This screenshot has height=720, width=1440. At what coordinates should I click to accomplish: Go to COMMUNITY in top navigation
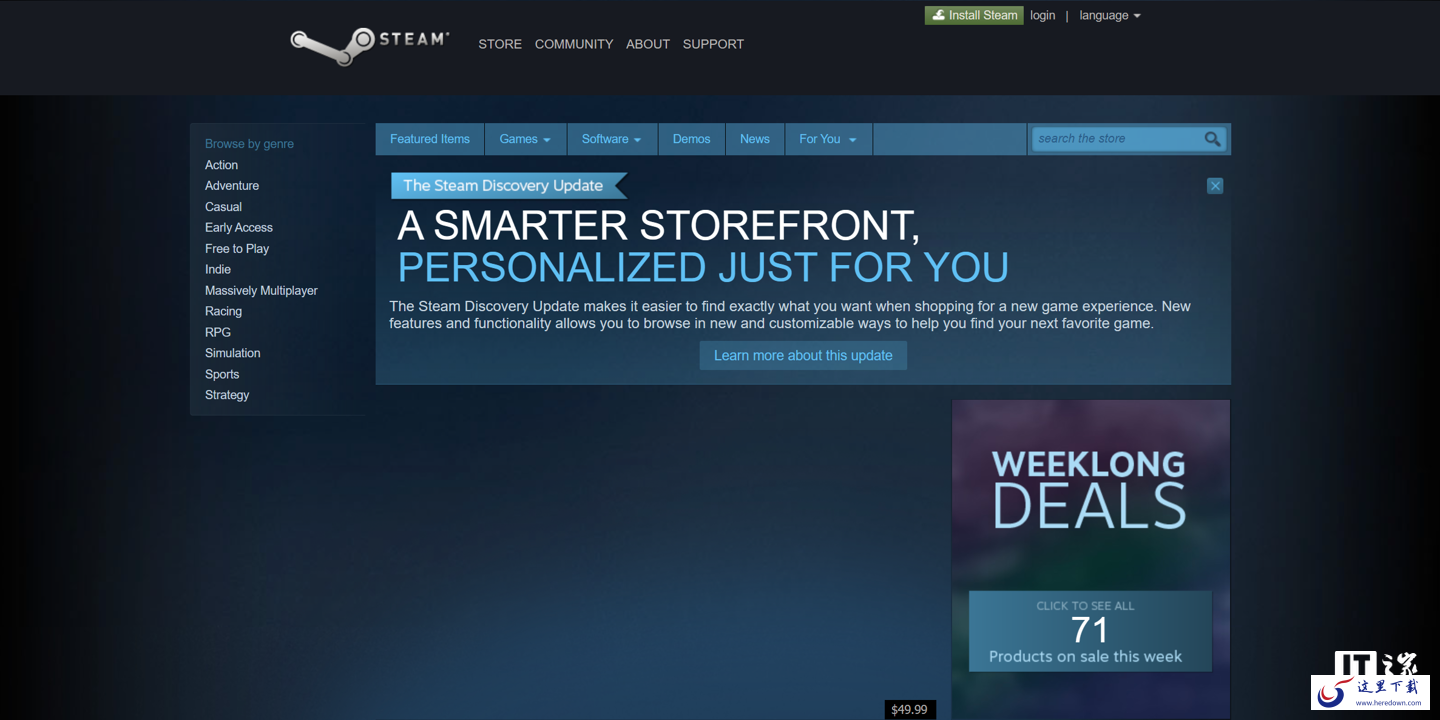point(574,44)
